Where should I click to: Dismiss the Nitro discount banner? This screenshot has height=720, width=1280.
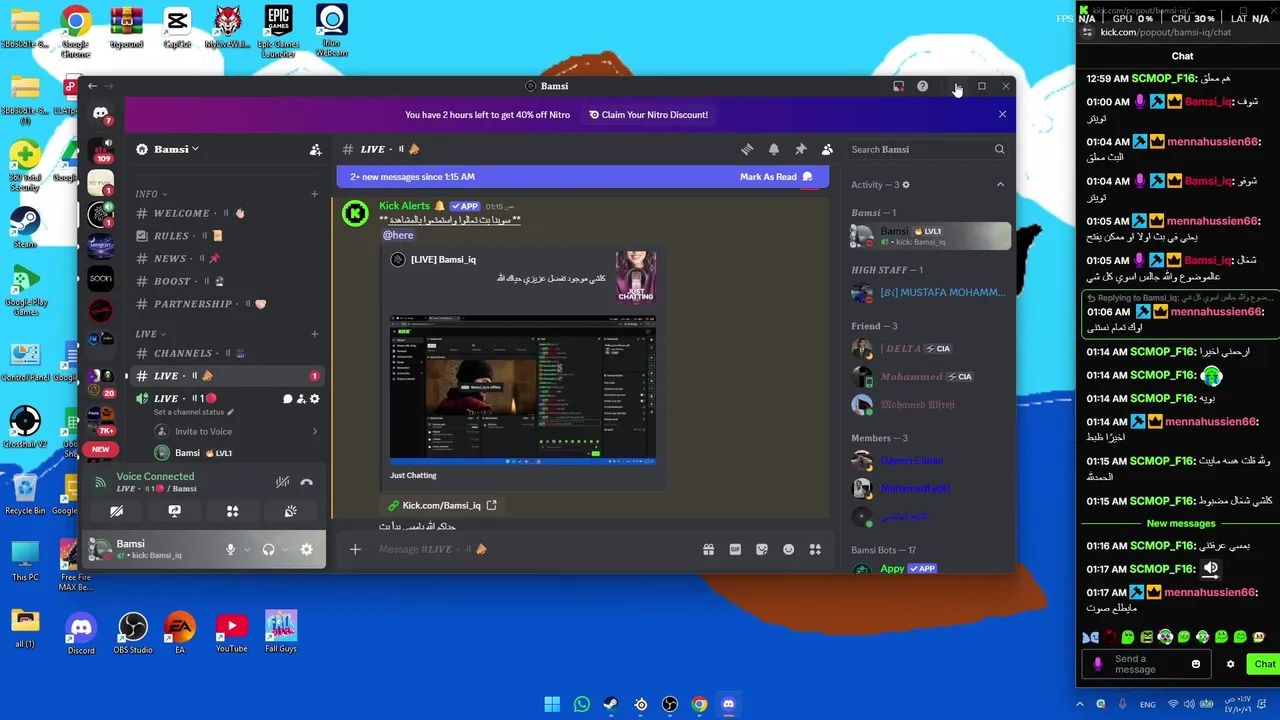pyautogui.click(x=1002, y=114)
